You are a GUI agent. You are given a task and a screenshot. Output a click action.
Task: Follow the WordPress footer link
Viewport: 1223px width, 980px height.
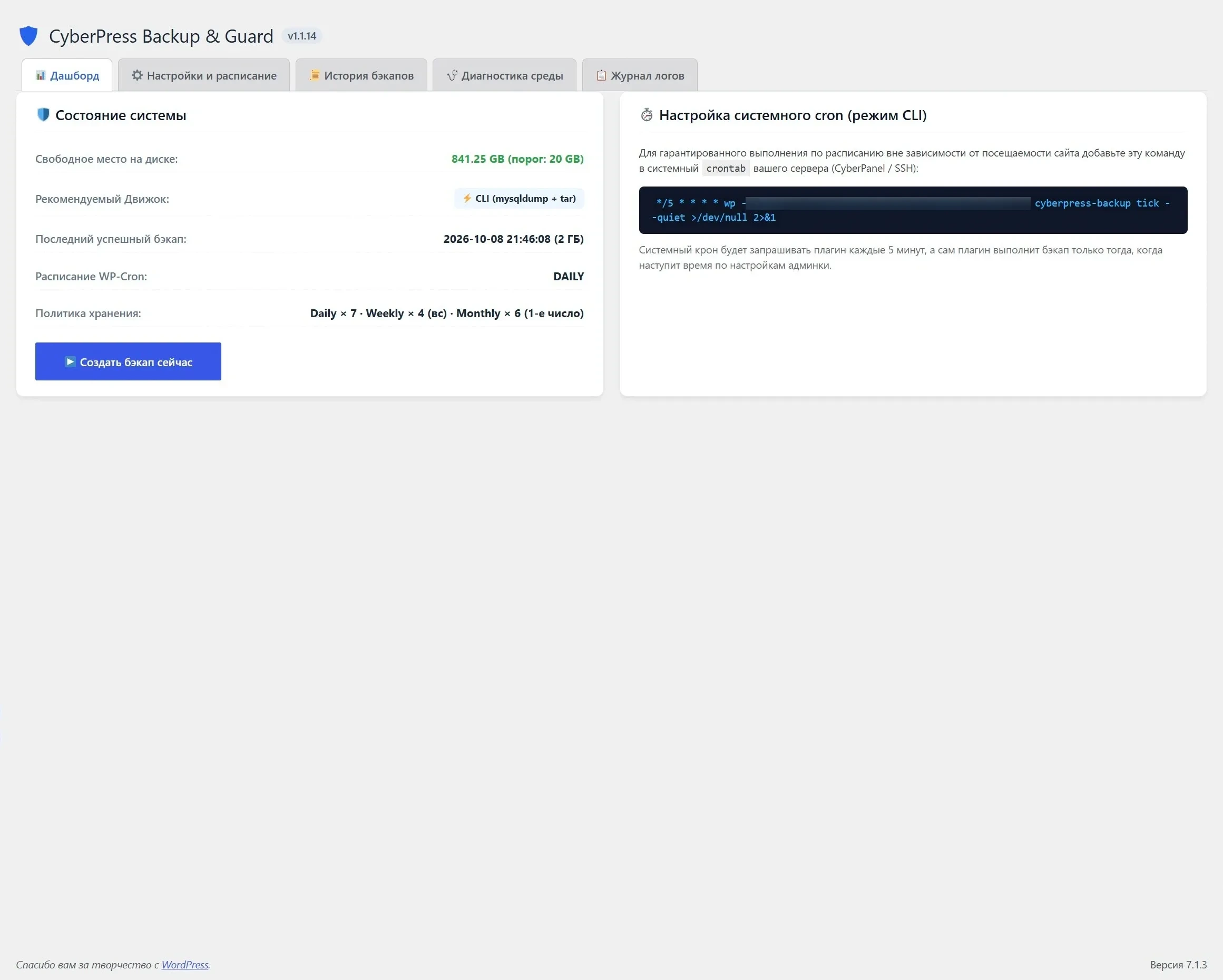185,964
